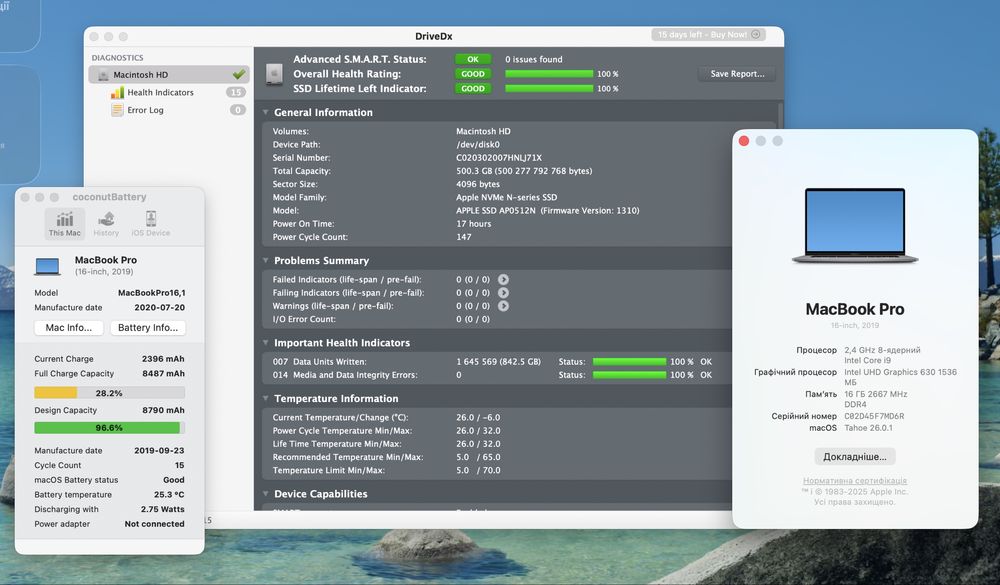1000x585 pixels.
Task: Click '0 issues found' text in DriveDx
Action: click(x=534, y=59)
